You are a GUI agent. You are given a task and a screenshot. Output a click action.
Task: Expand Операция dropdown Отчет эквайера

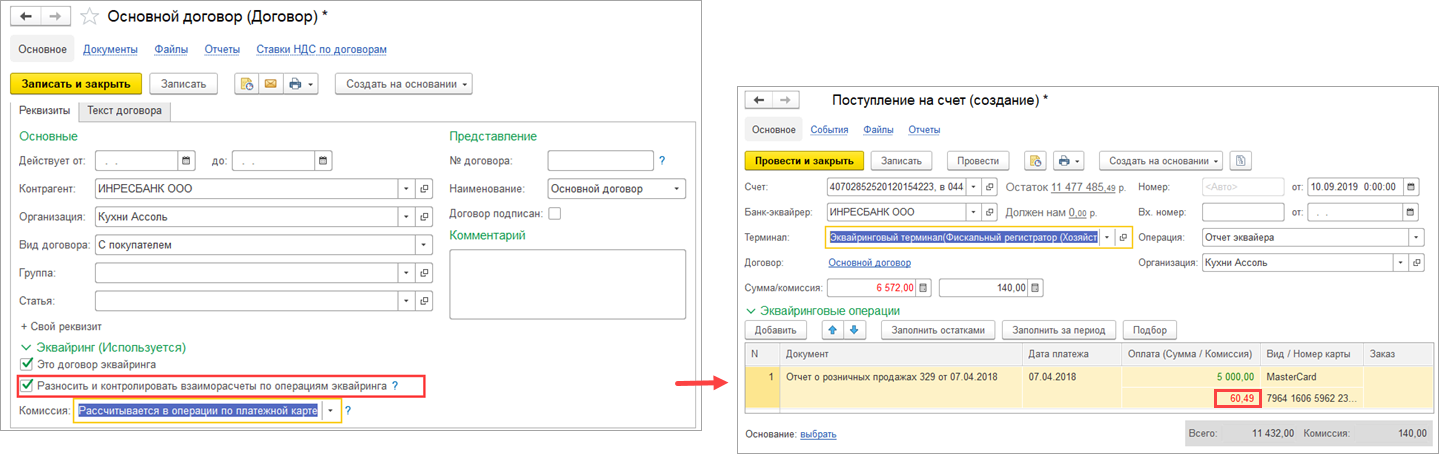point(1416,237)
